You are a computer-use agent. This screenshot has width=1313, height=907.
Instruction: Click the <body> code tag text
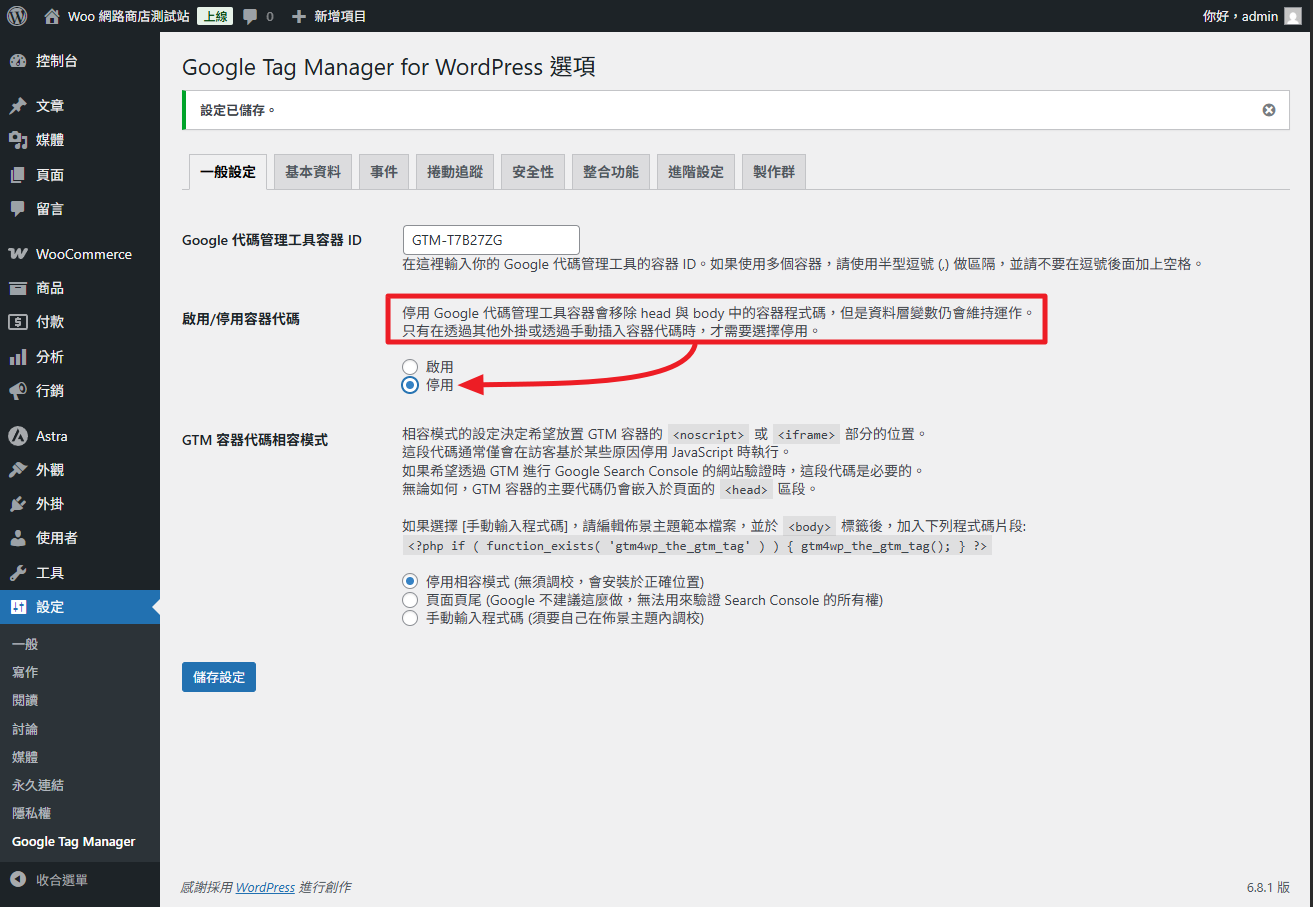[809, 527]
